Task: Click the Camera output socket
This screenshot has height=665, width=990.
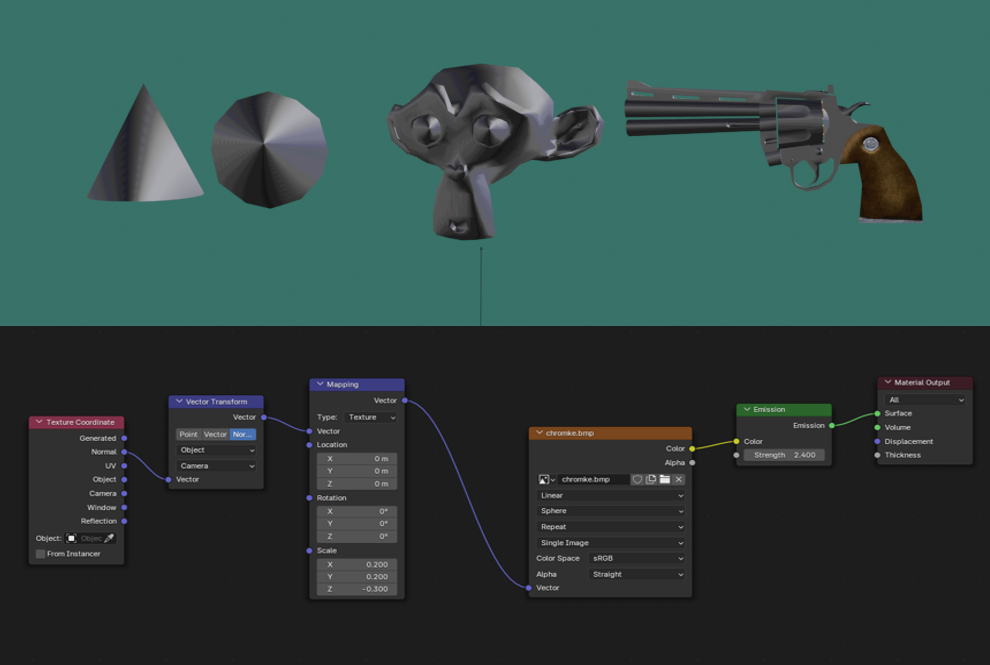Action: point(124,494)
